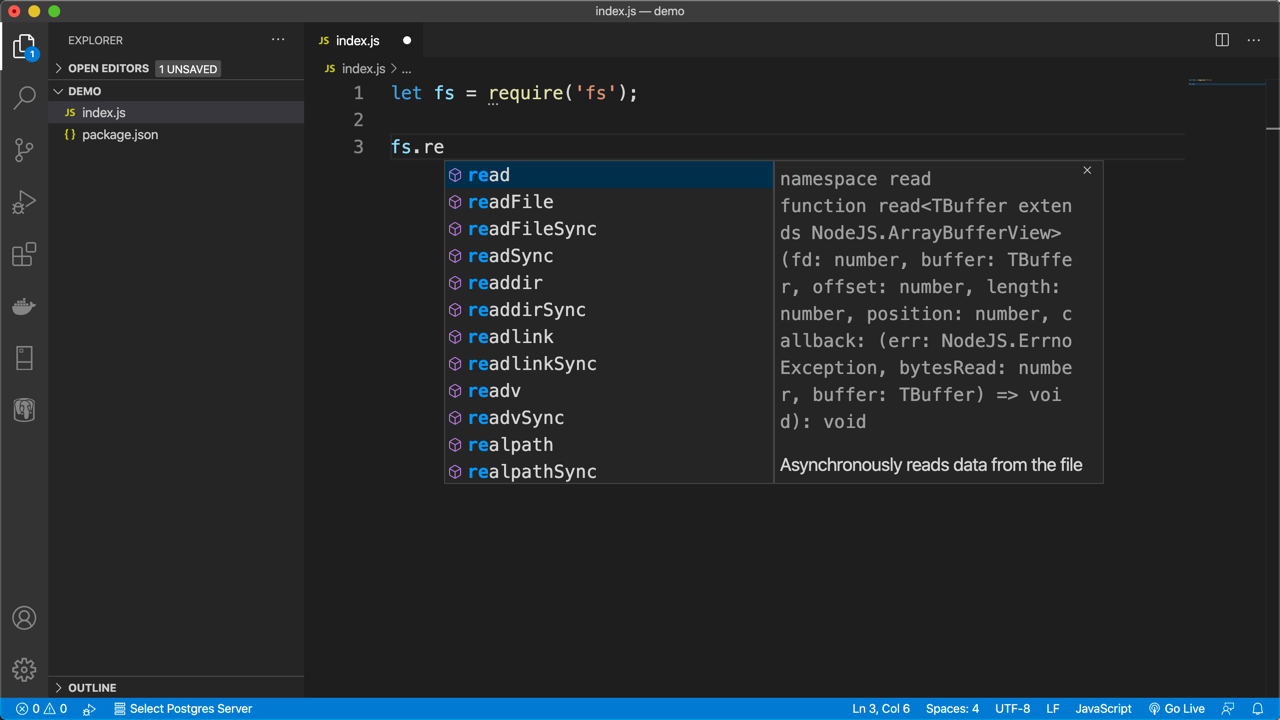Open the JavaScript language mode selector

(1103, 709)
